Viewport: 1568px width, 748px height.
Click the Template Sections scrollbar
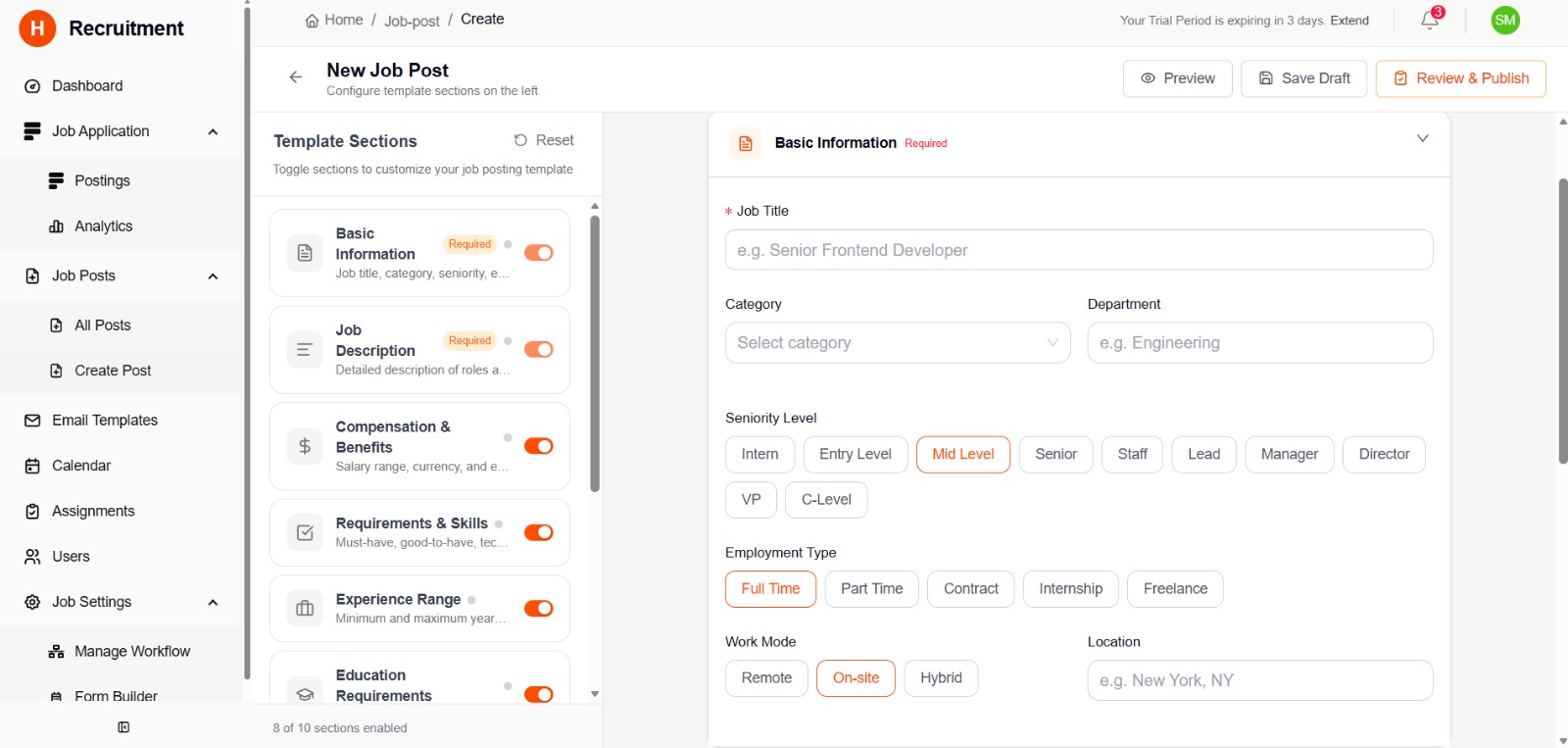click(x=595, y=353)
